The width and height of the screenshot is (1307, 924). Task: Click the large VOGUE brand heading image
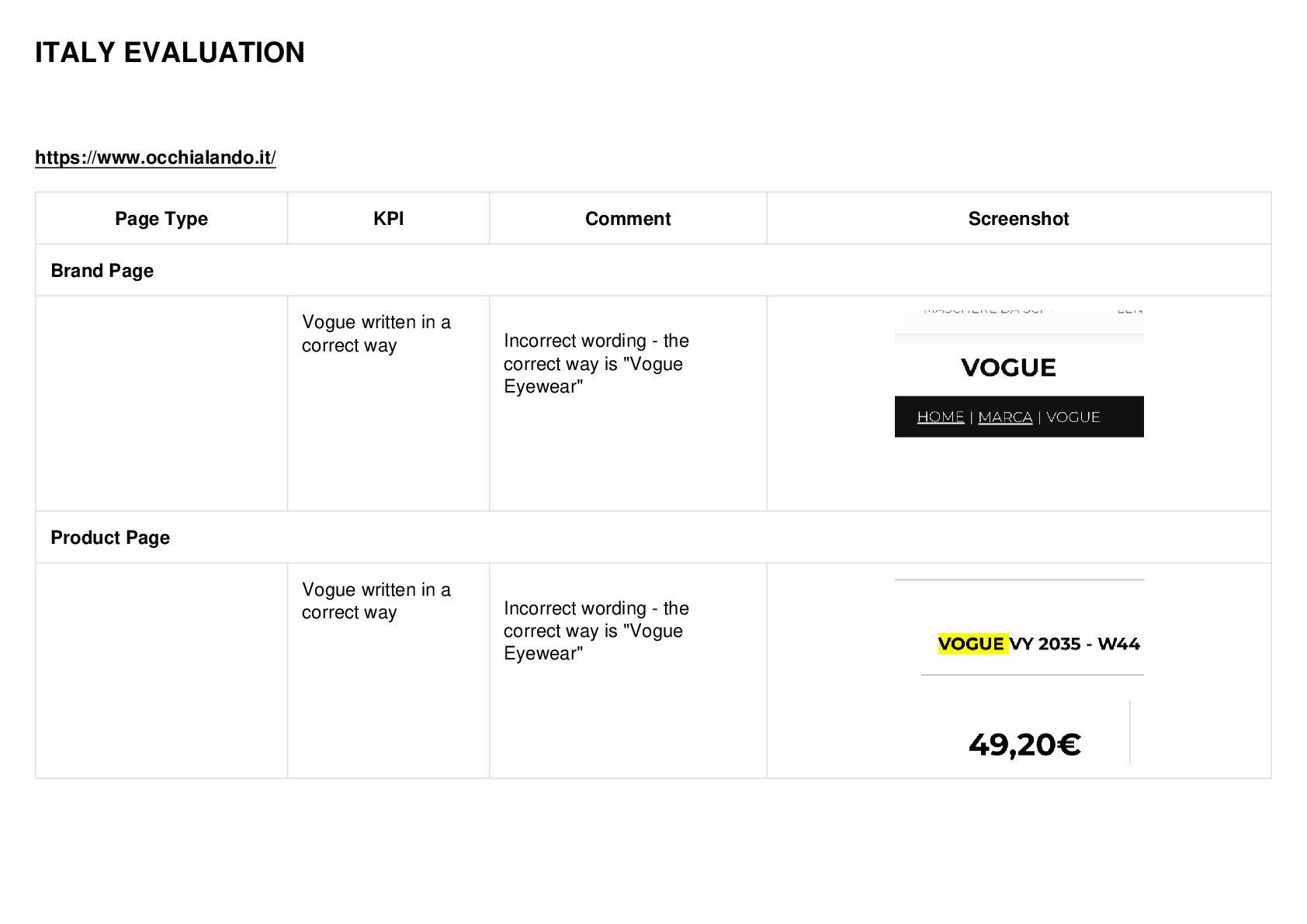[x=1008, y=368]
